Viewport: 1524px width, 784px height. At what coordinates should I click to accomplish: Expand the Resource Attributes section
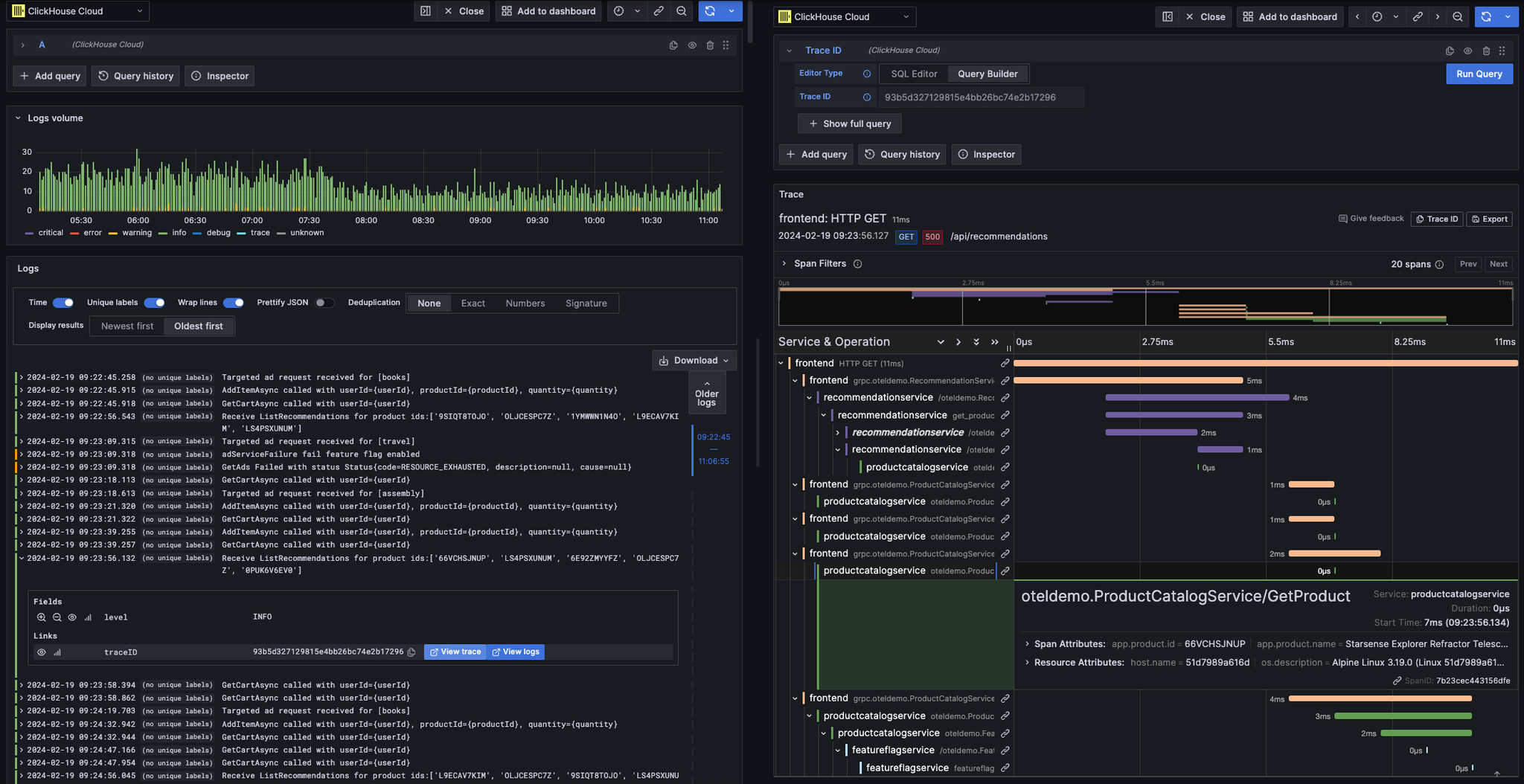tap(1027, 663)
